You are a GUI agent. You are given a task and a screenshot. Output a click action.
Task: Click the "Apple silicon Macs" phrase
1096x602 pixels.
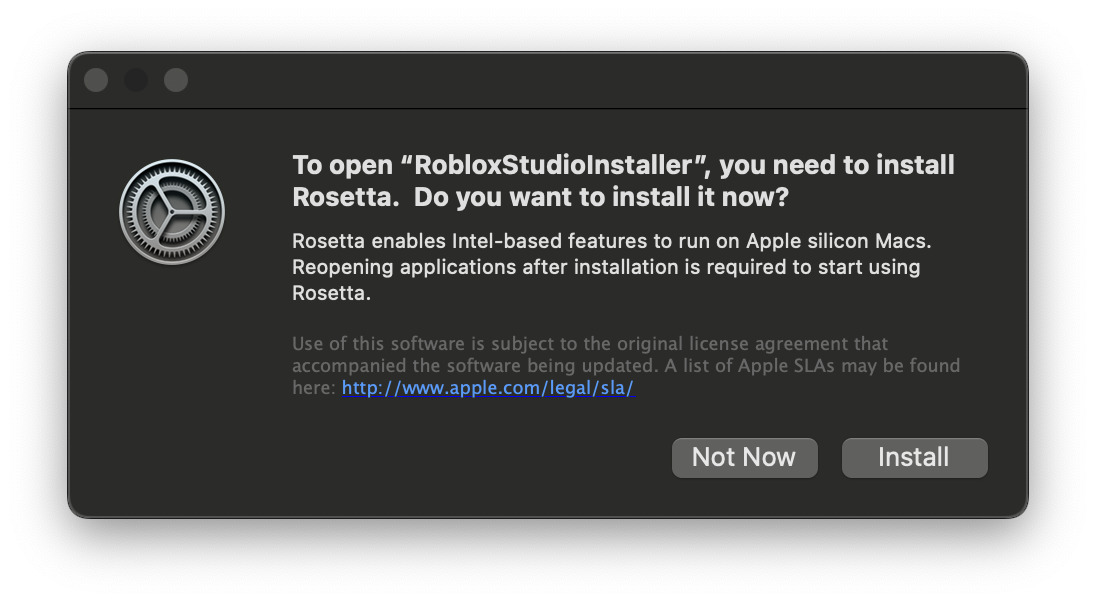click(x=839, y=241)
